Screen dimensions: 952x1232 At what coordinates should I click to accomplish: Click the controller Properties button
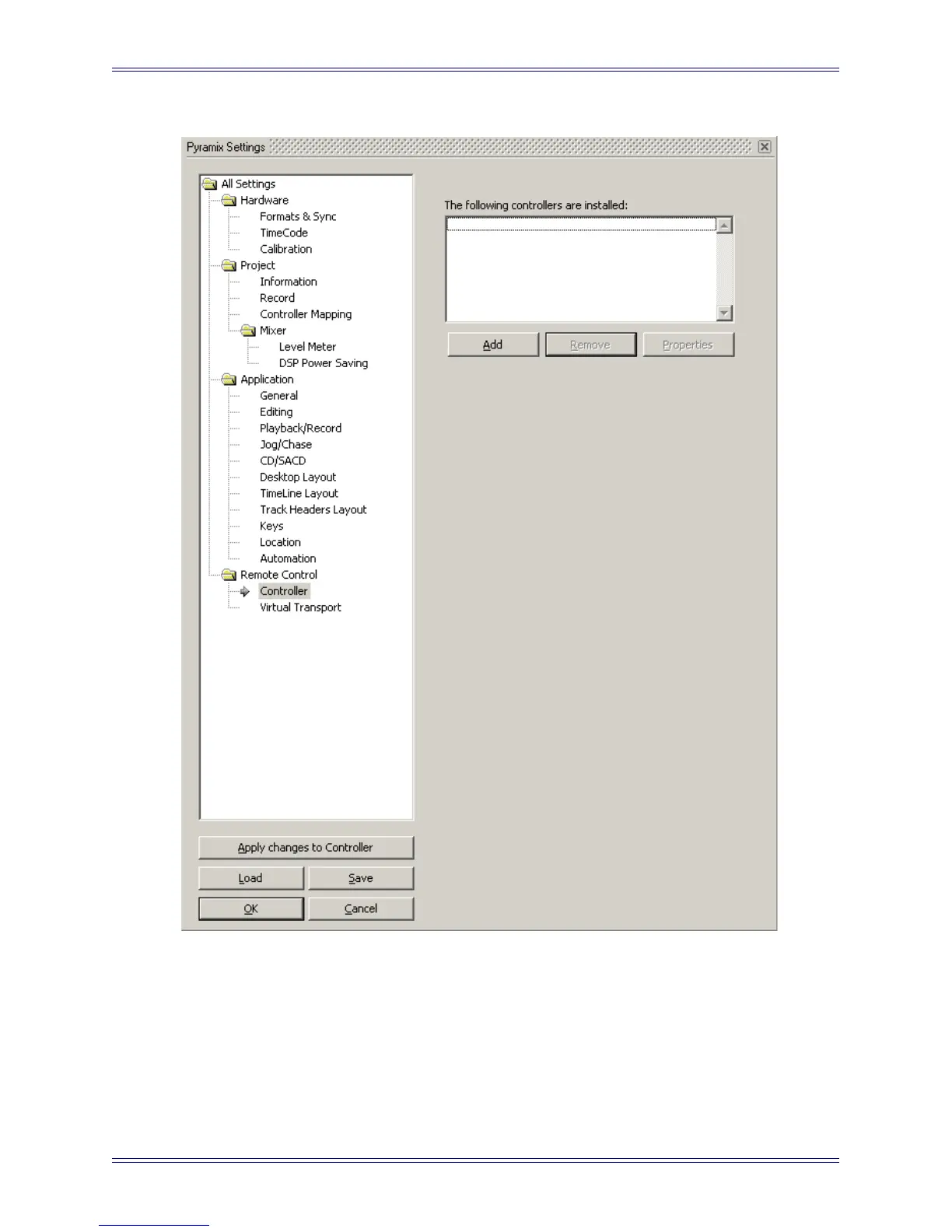688,345
